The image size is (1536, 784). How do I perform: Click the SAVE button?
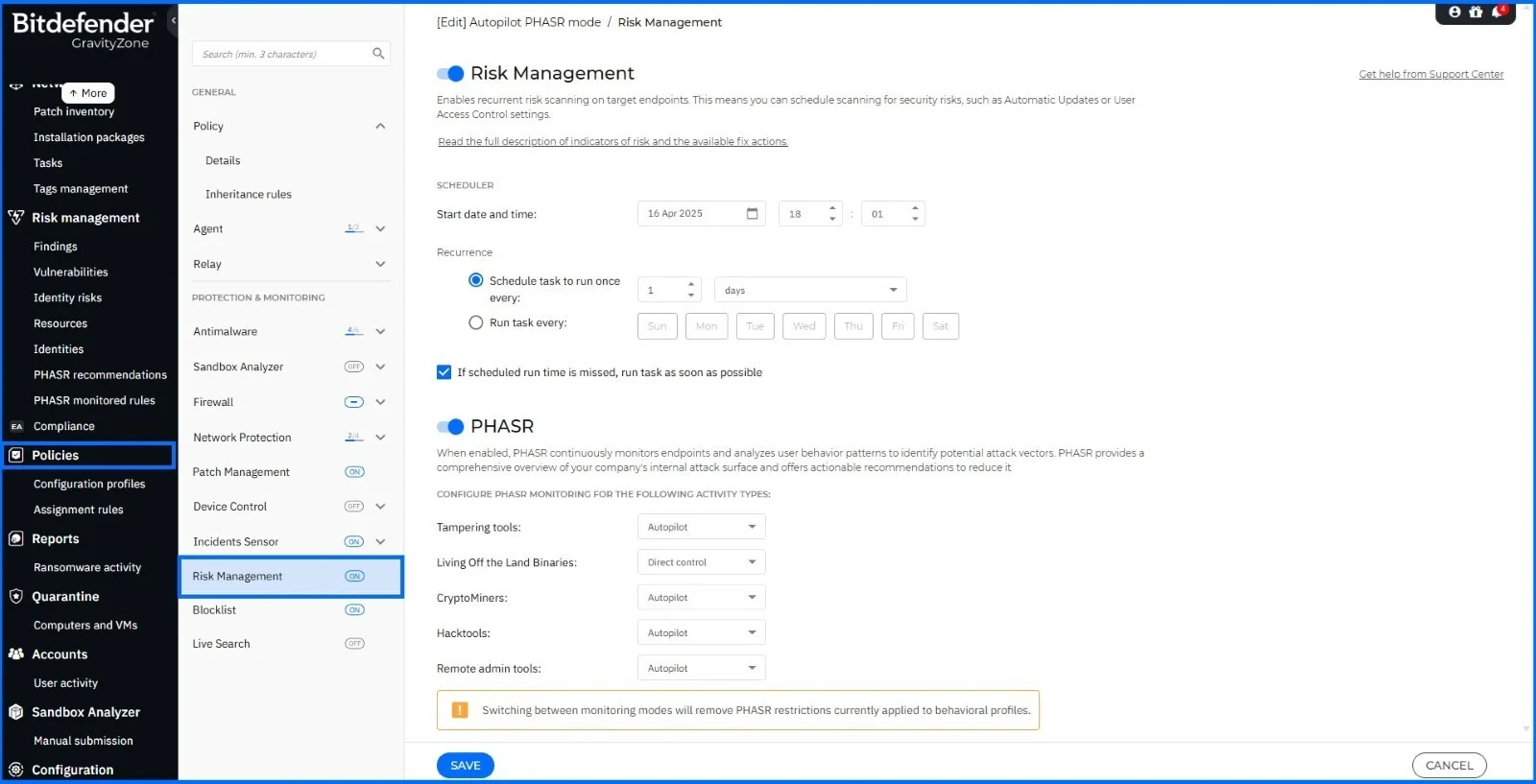coord(466,765)
